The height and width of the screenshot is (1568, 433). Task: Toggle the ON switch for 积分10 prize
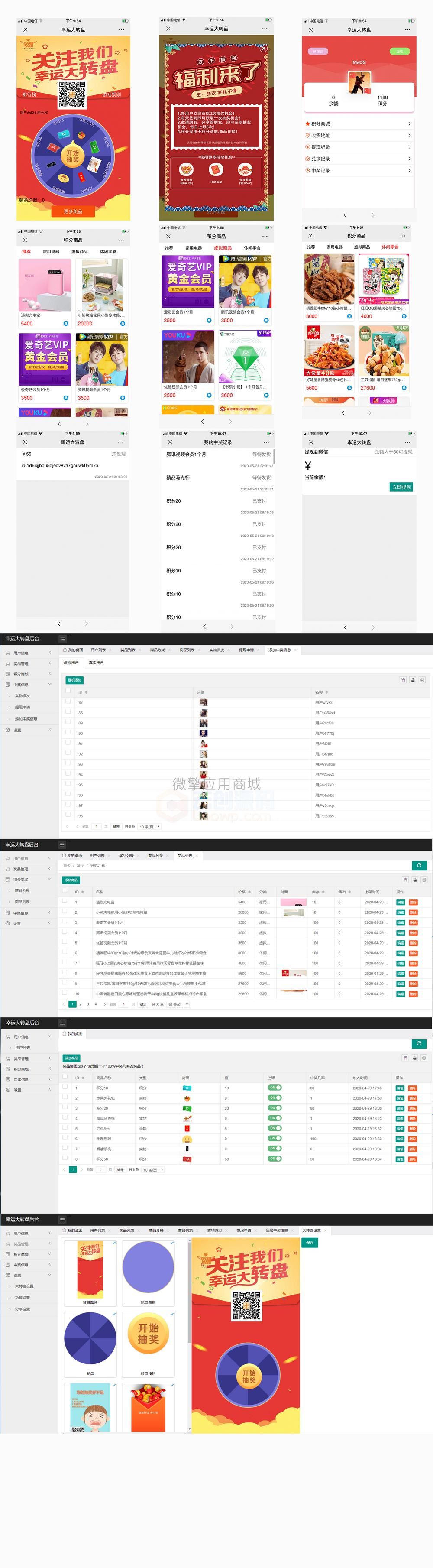[x=275, y=1088]
